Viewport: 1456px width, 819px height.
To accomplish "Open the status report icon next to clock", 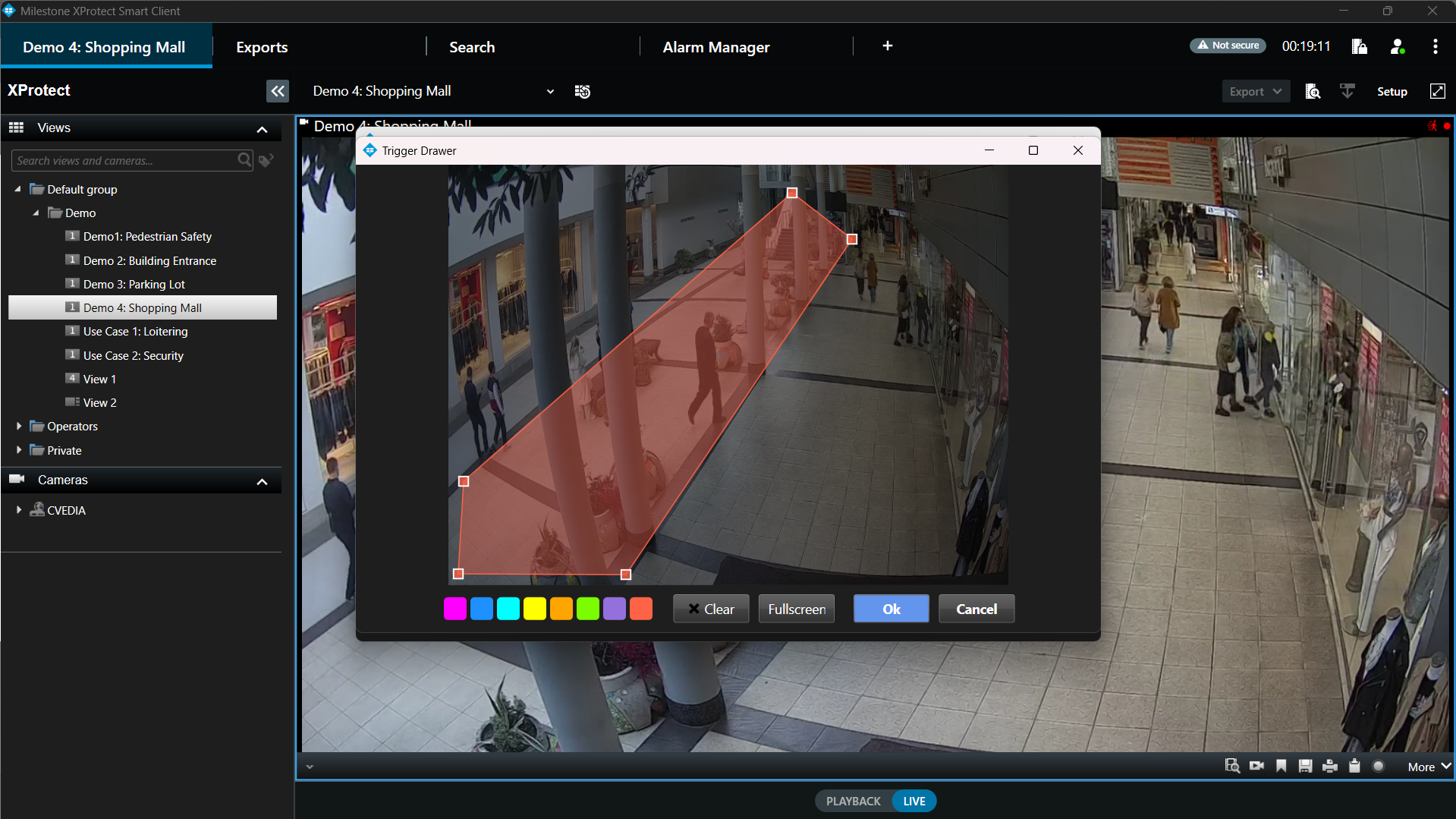I will (x=1360, y=46).
